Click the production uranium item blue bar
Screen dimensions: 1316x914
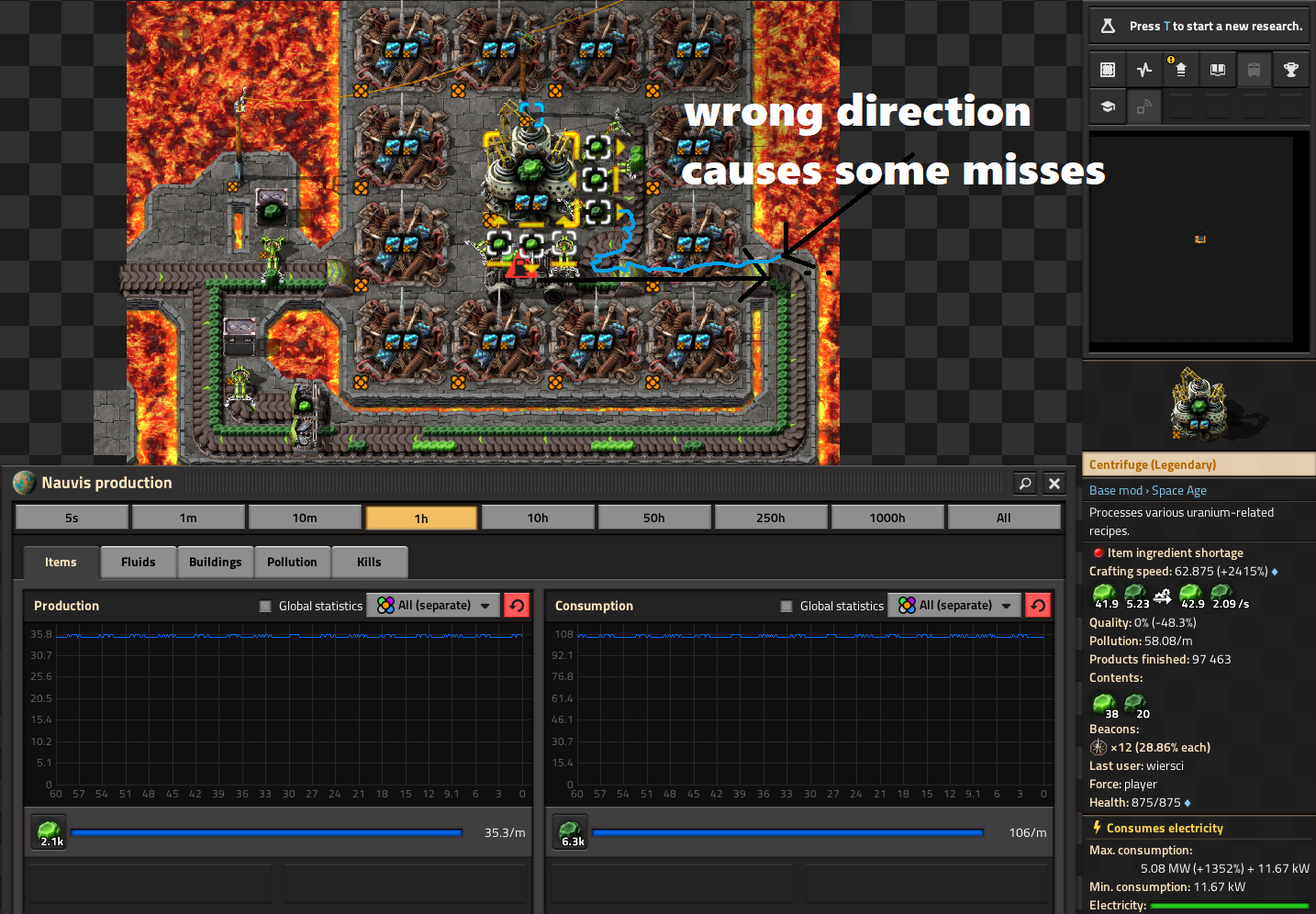266,832
